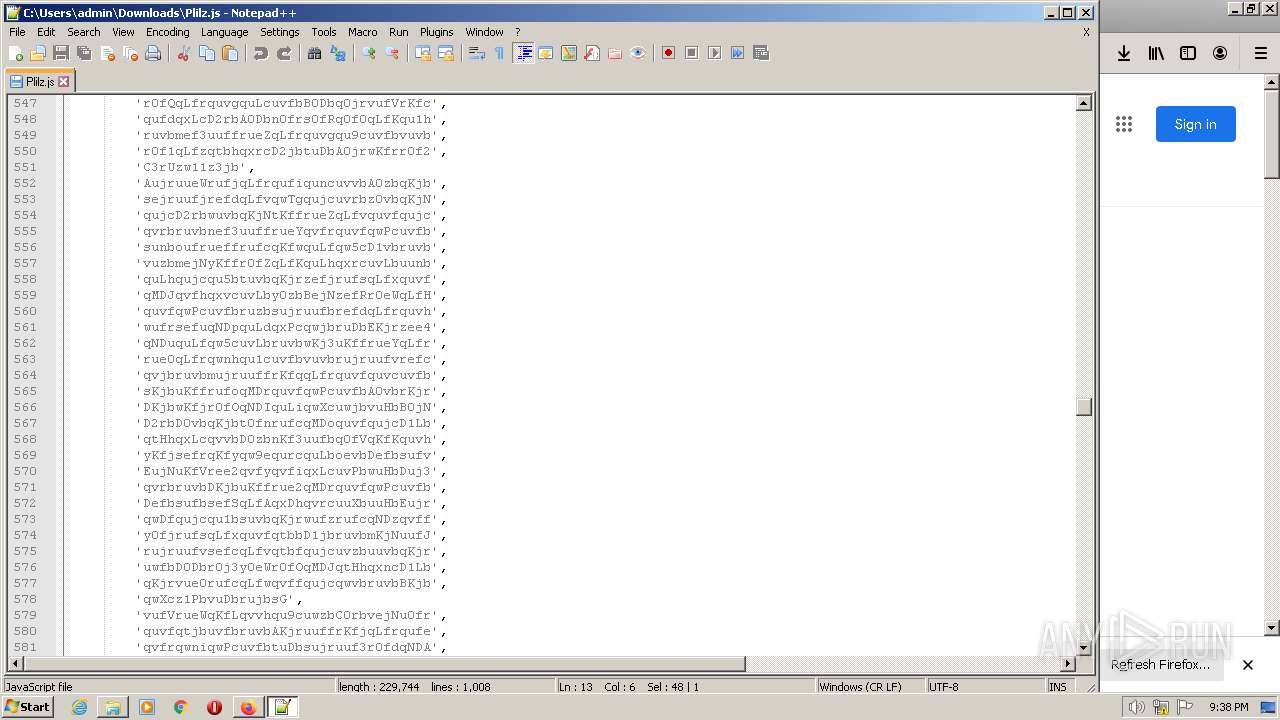The width and height of the screenshot is (1280, 720).
Task: Toggle Firefox sidebar icon
Action: point(1188,53)
